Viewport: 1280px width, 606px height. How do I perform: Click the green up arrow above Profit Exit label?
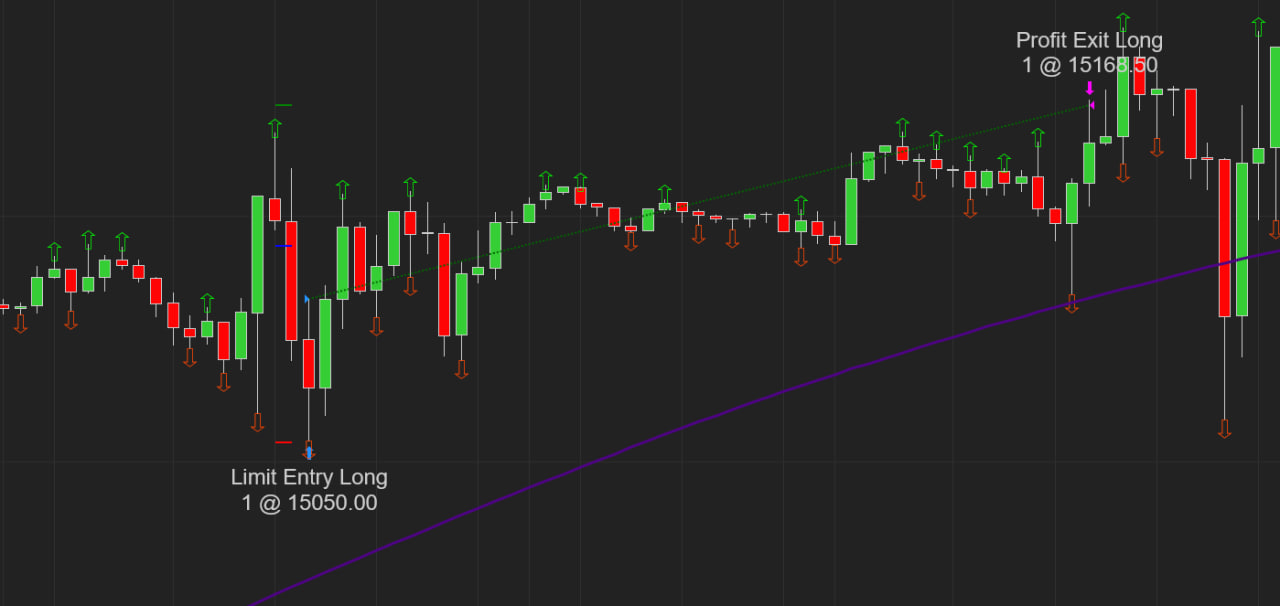coord(1123,21)
